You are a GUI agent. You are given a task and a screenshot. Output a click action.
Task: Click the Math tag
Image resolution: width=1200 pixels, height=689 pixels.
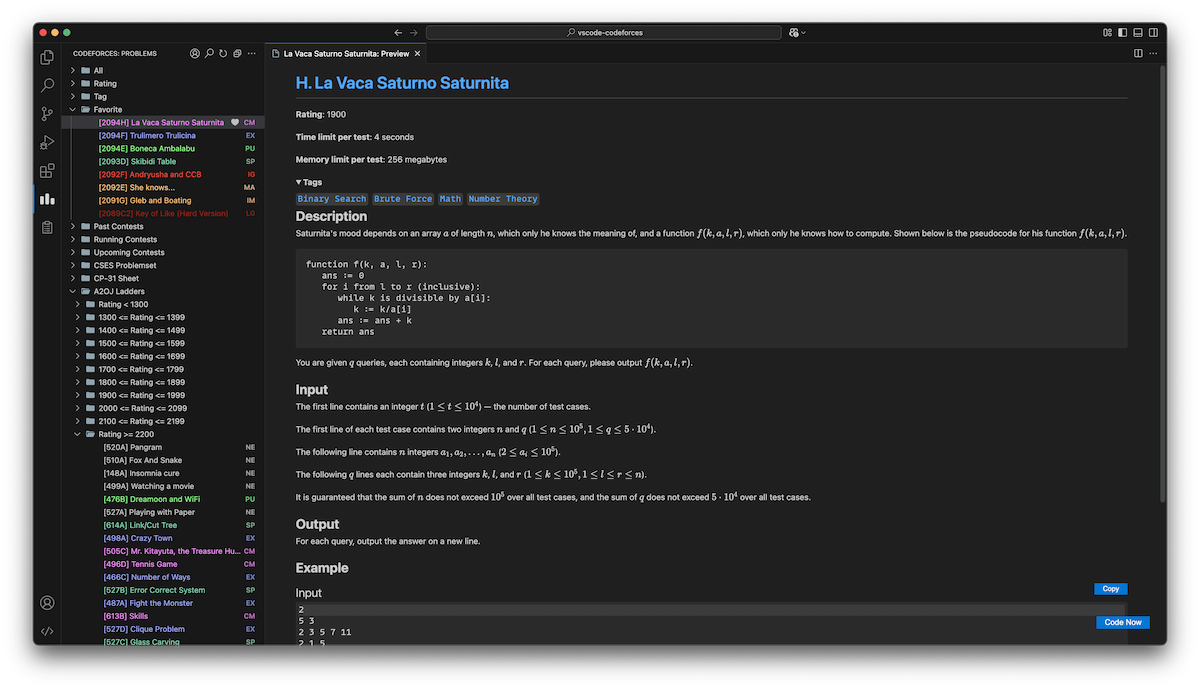[x=450, y=199]
